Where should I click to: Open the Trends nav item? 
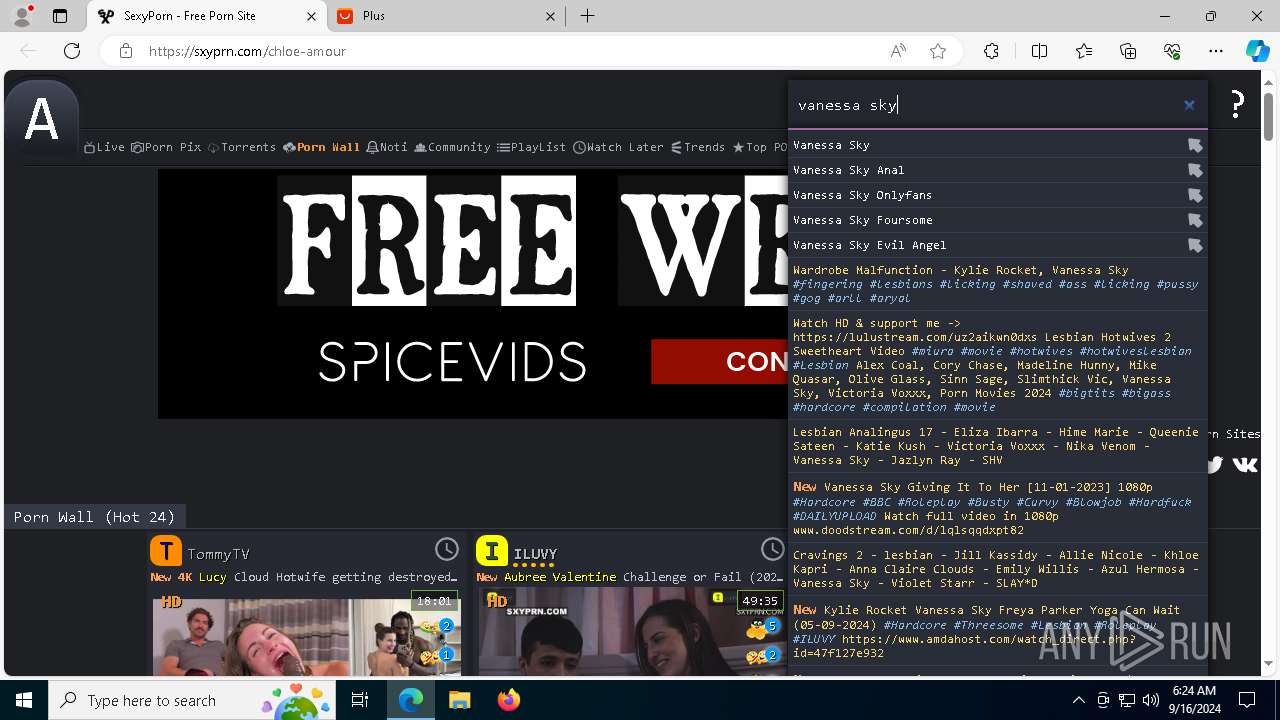coord(698,147)
